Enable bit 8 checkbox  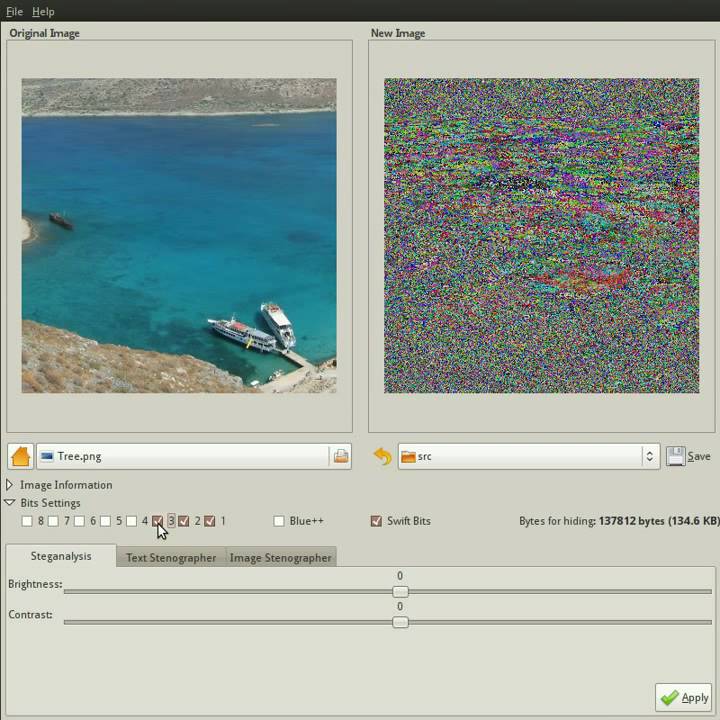pyautogui.click(x=27, y=521)
